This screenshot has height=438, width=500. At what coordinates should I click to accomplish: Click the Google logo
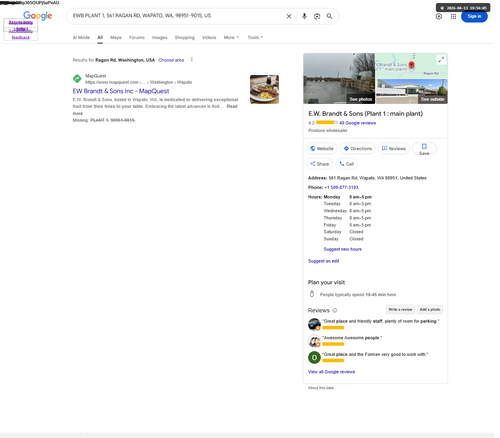pyautogui.click(x=38, y=15)
